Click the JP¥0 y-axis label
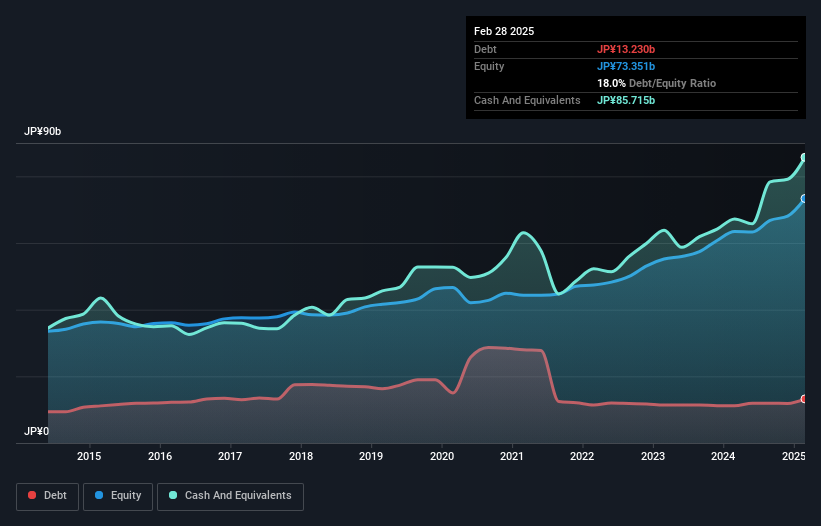The height and width of the screenshot is (526, 821). coord(37,431)
